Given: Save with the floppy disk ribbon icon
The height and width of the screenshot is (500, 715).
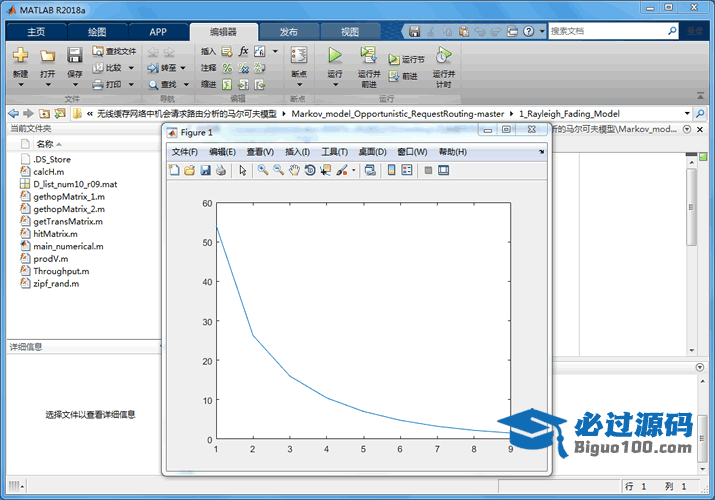Looking at the screenshot, I should [74, 55].
